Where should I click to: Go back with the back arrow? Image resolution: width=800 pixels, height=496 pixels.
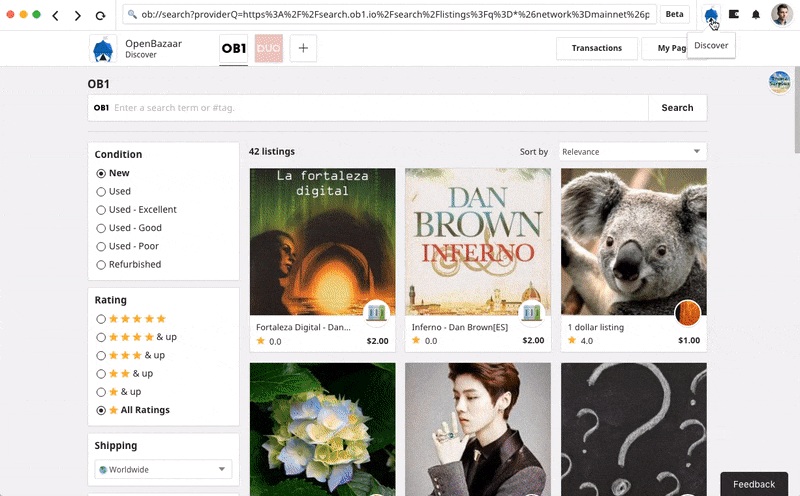(56, 15)
